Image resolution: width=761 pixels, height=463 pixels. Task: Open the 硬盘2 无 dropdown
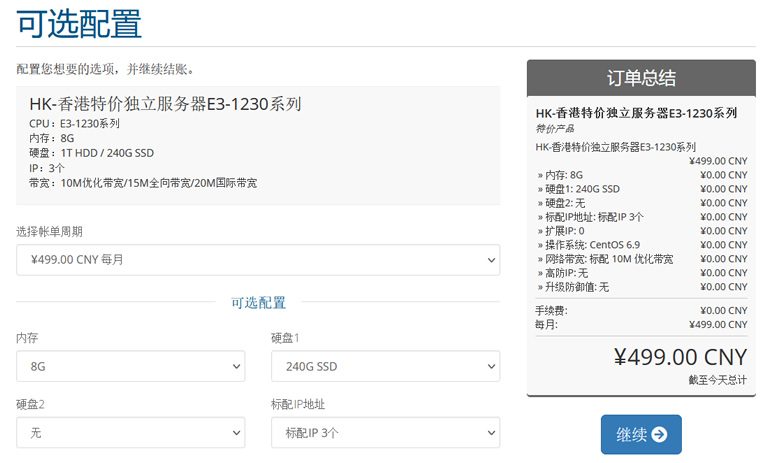[131, 432]
